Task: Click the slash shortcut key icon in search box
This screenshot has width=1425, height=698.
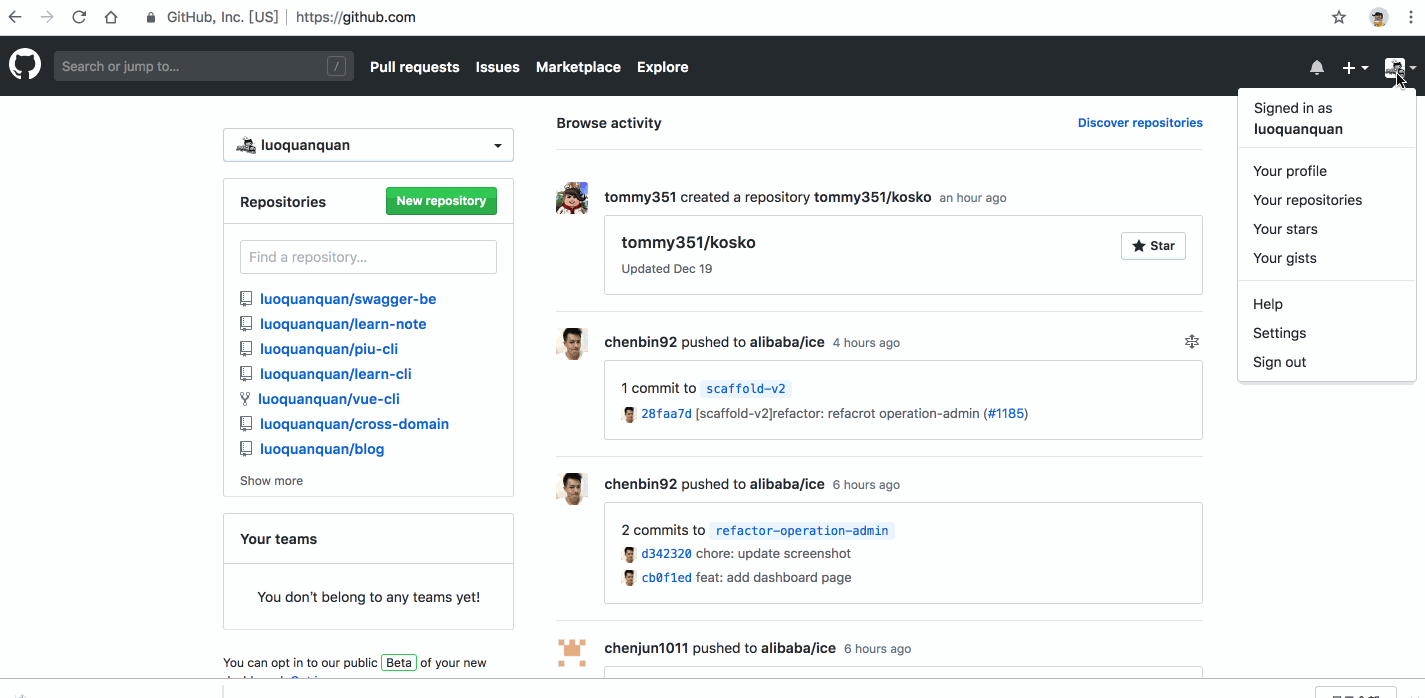Action: [336, 67]
